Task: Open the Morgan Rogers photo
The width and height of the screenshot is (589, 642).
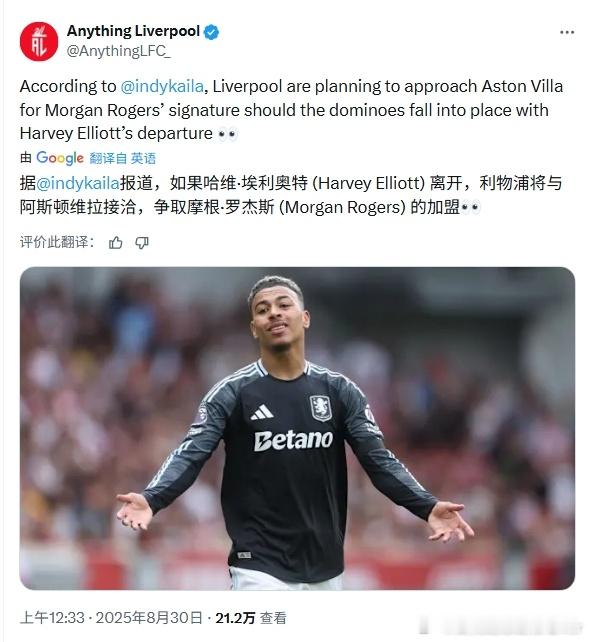Action: [297, 428]
